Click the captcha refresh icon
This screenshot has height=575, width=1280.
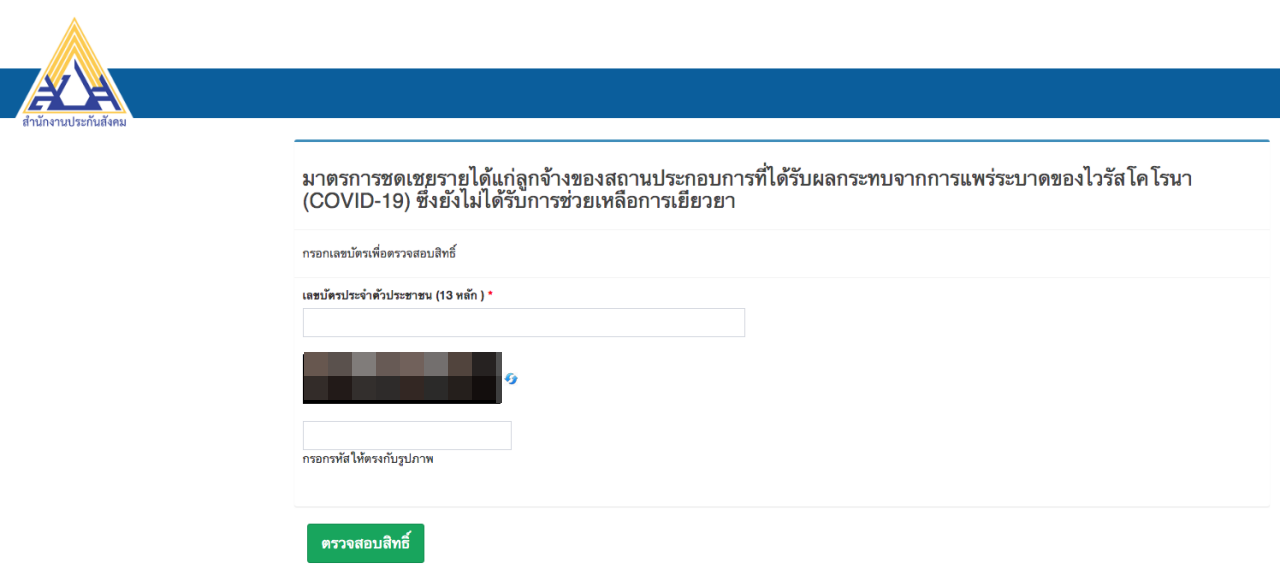[x=511, y=379]
